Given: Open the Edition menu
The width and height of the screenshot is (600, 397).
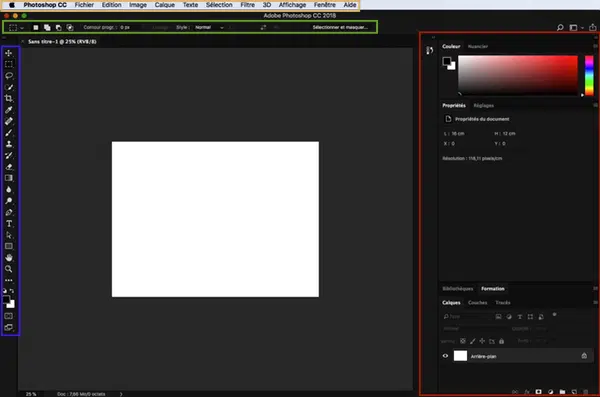Looking at the screenshot, I should click(111, 5).
